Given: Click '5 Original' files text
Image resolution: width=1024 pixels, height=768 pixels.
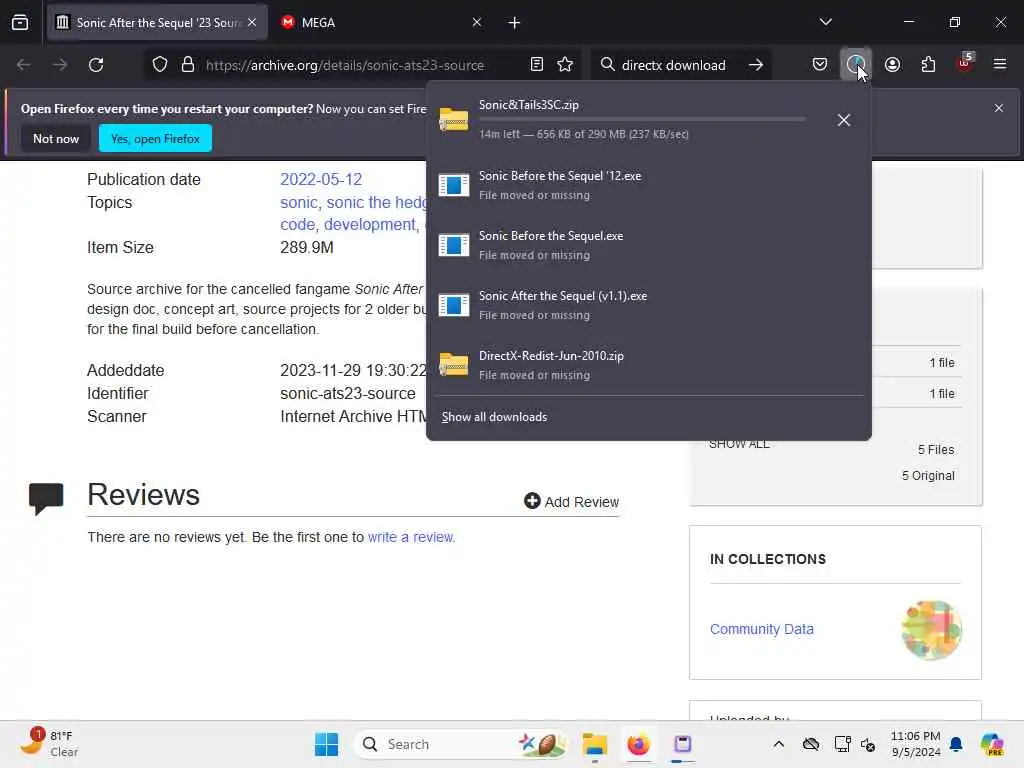Looking at the screenshot, I should click(928, 475).
